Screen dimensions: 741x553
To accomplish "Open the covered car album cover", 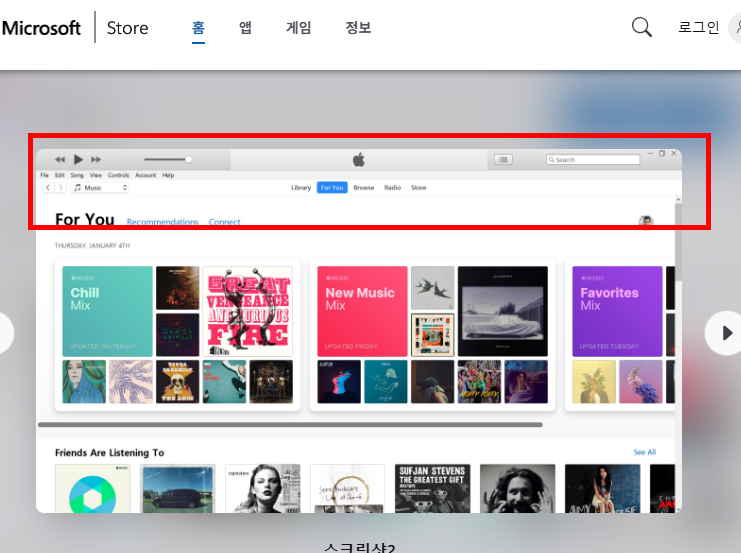I will 503,311.
